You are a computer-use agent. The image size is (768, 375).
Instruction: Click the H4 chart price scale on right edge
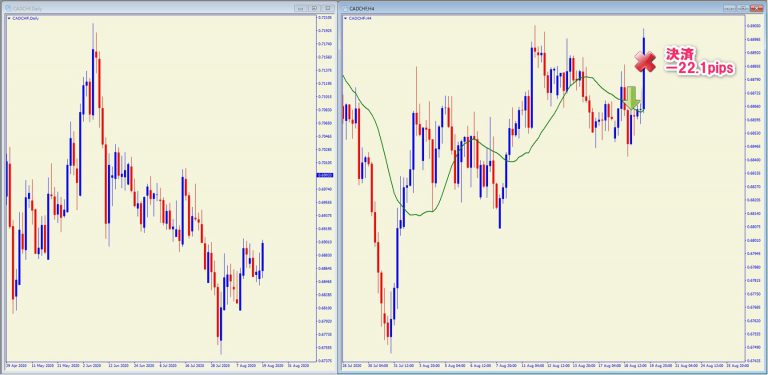pyautogui.click(x=754, y=191)
